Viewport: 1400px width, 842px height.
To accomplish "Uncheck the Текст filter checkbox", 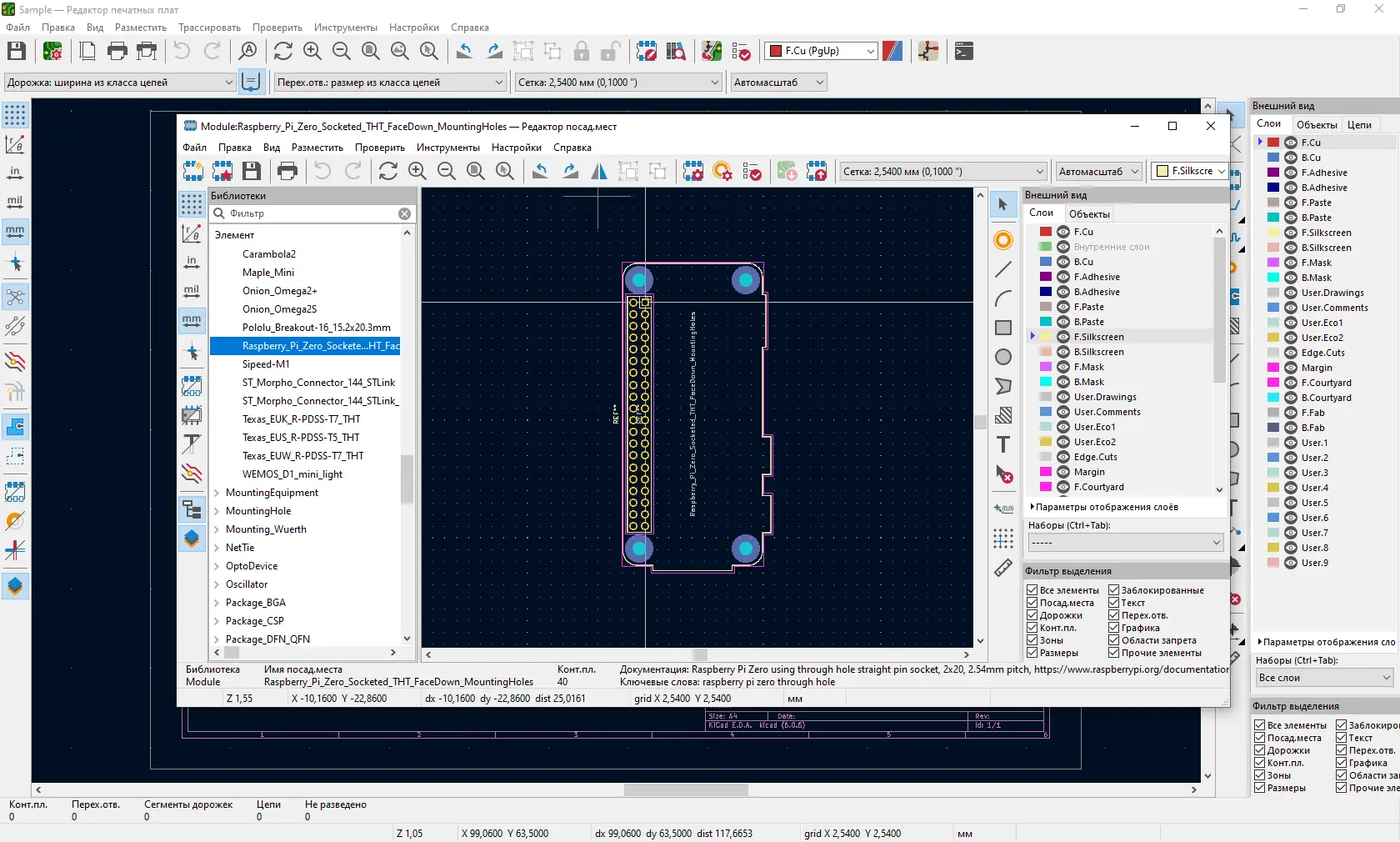I will 1113,603.
